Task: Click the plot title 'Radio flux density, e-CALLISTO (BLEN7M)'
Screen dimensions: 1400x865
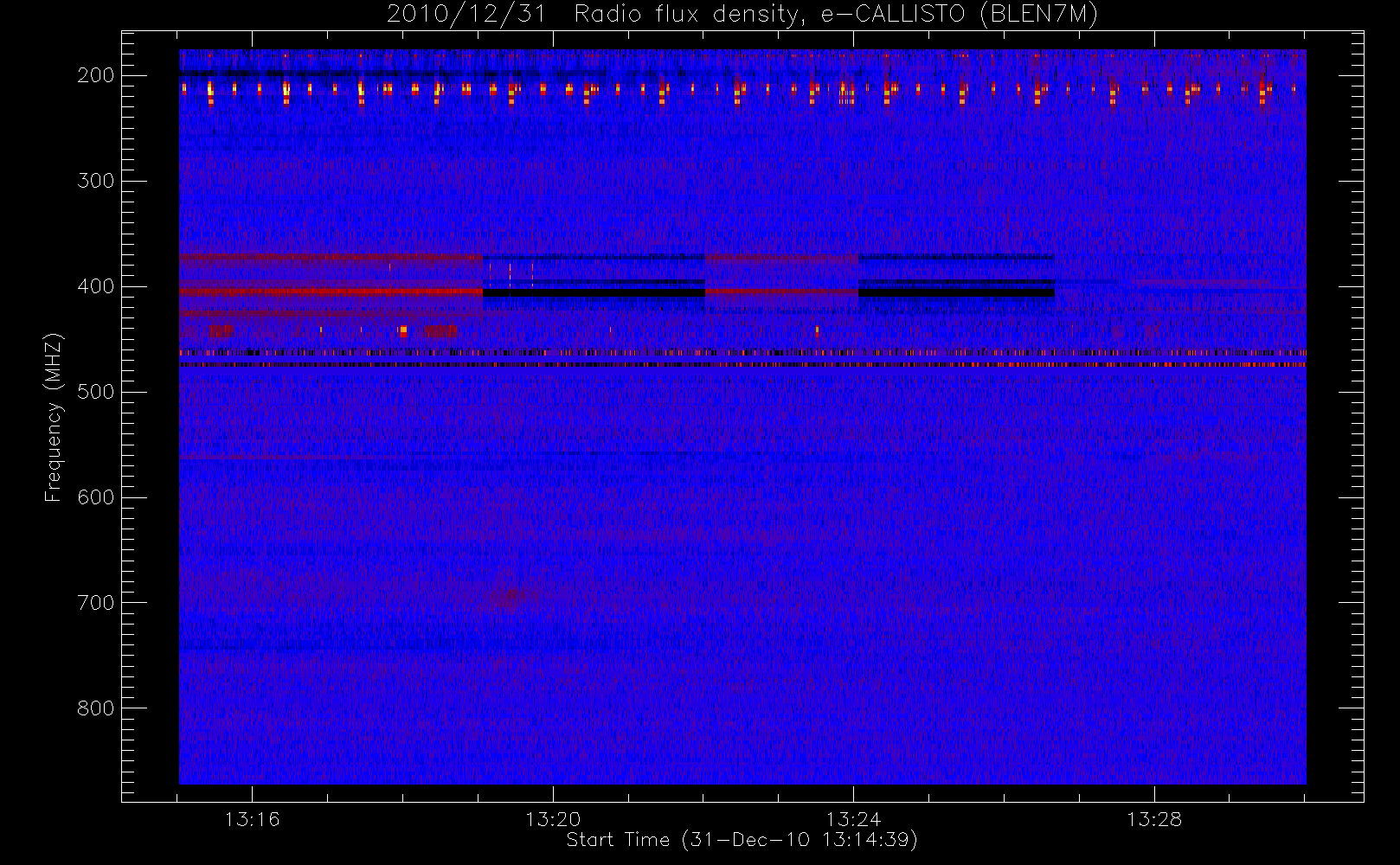Action: pos(836,15)
